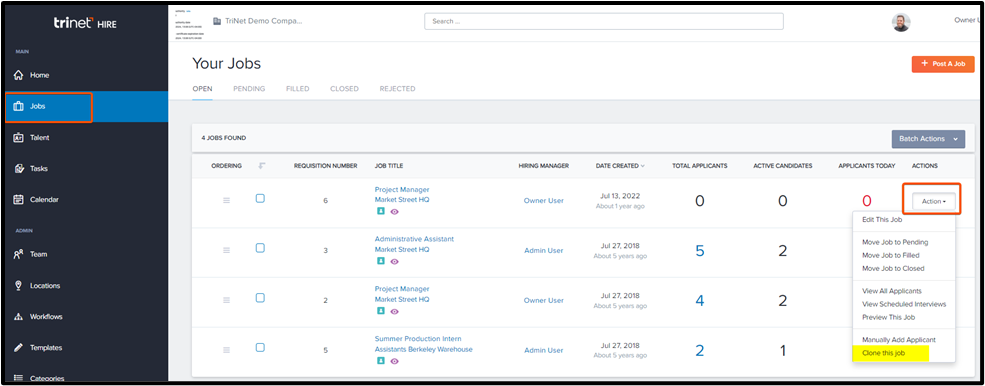Click drag handle for Summer Production Intern row
This screenshot has width=985, height=386.
click(x=227, y=350)
